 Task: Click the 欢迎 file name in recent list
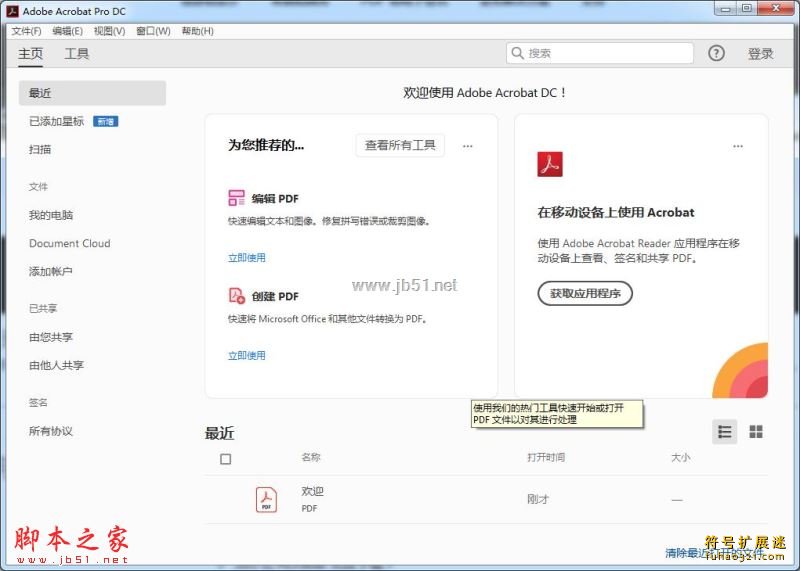pos(312,491)
